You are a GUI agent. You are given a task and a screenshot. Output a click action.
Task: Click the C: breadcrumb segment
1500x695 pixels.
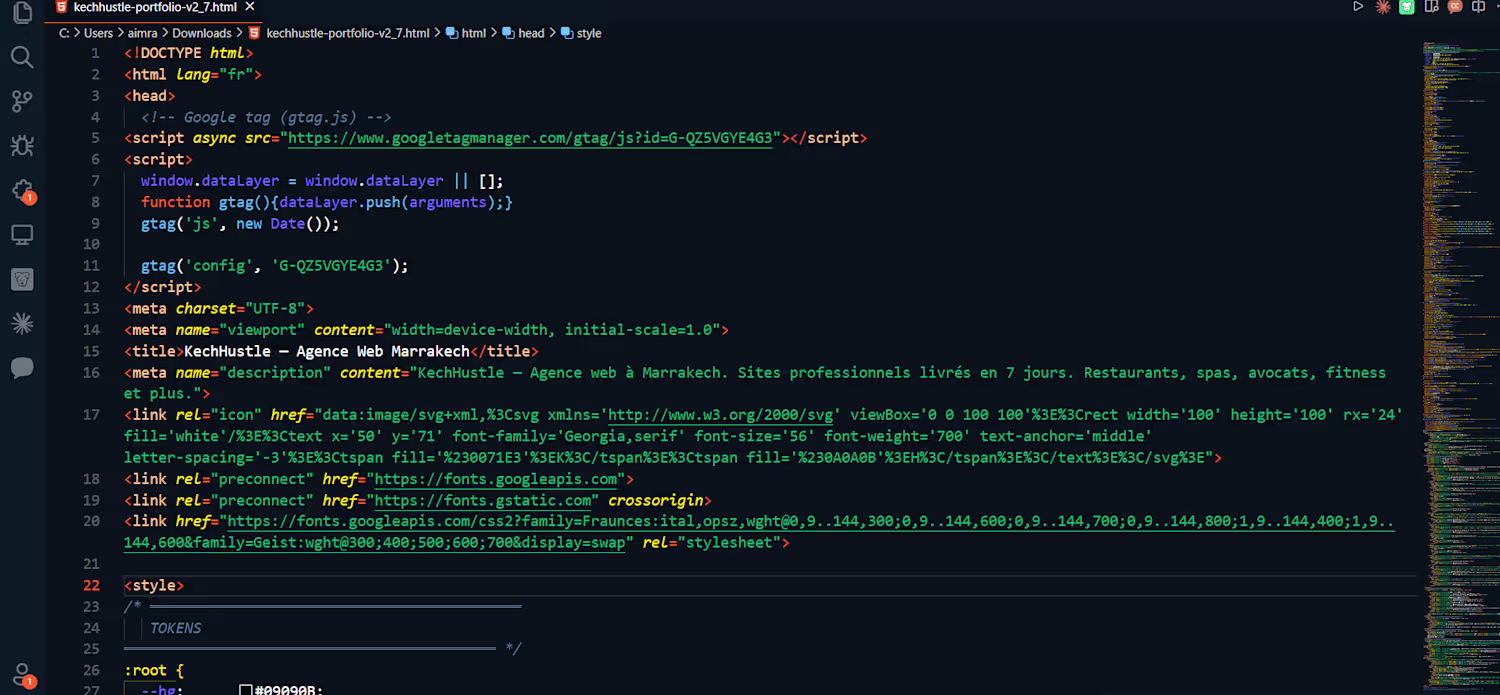[64, 33]
